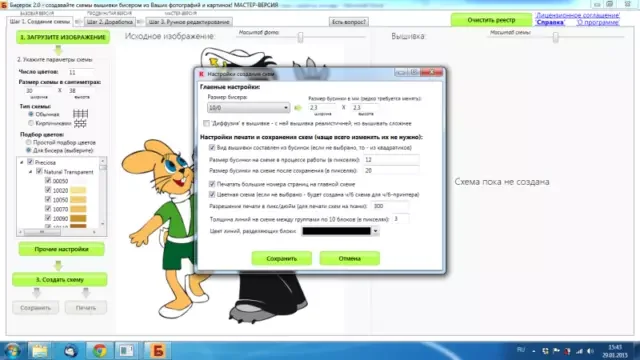Click the left panel Сохранить button
This screenshot has width=640, height=360.
pos(36,308)
